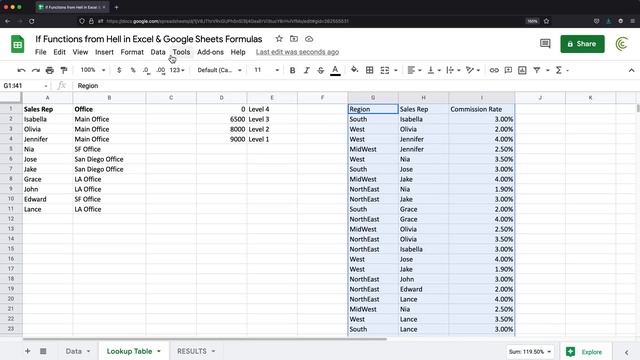Insert a chart
The height and width of the screenshot is (360, 640).
pos(522,70)
